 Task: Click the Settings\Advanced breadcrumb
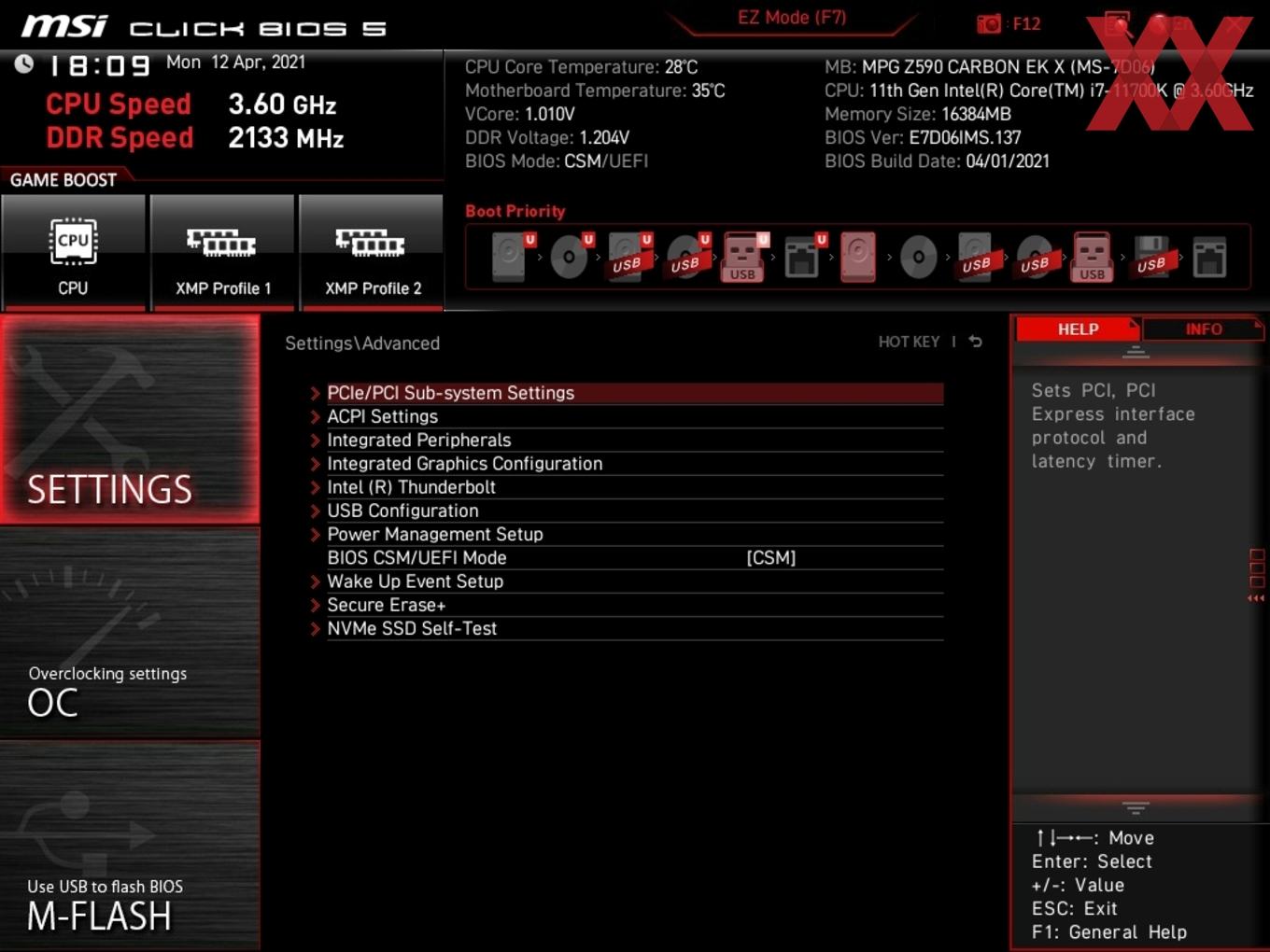pyautogui.click(x=362, y=343)
